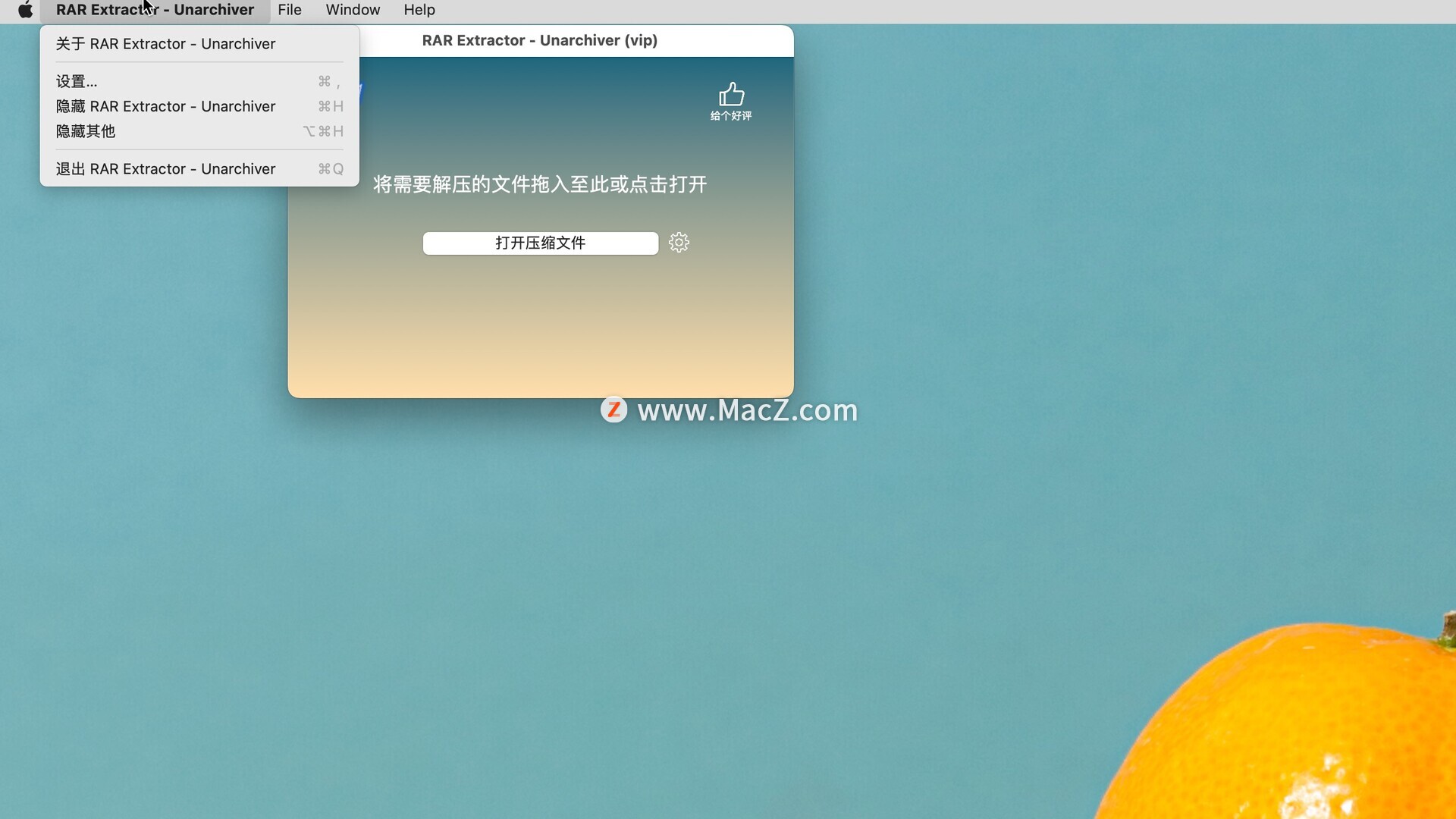Open the Window menu
1456x819 pixels.
tap(353, 10)
